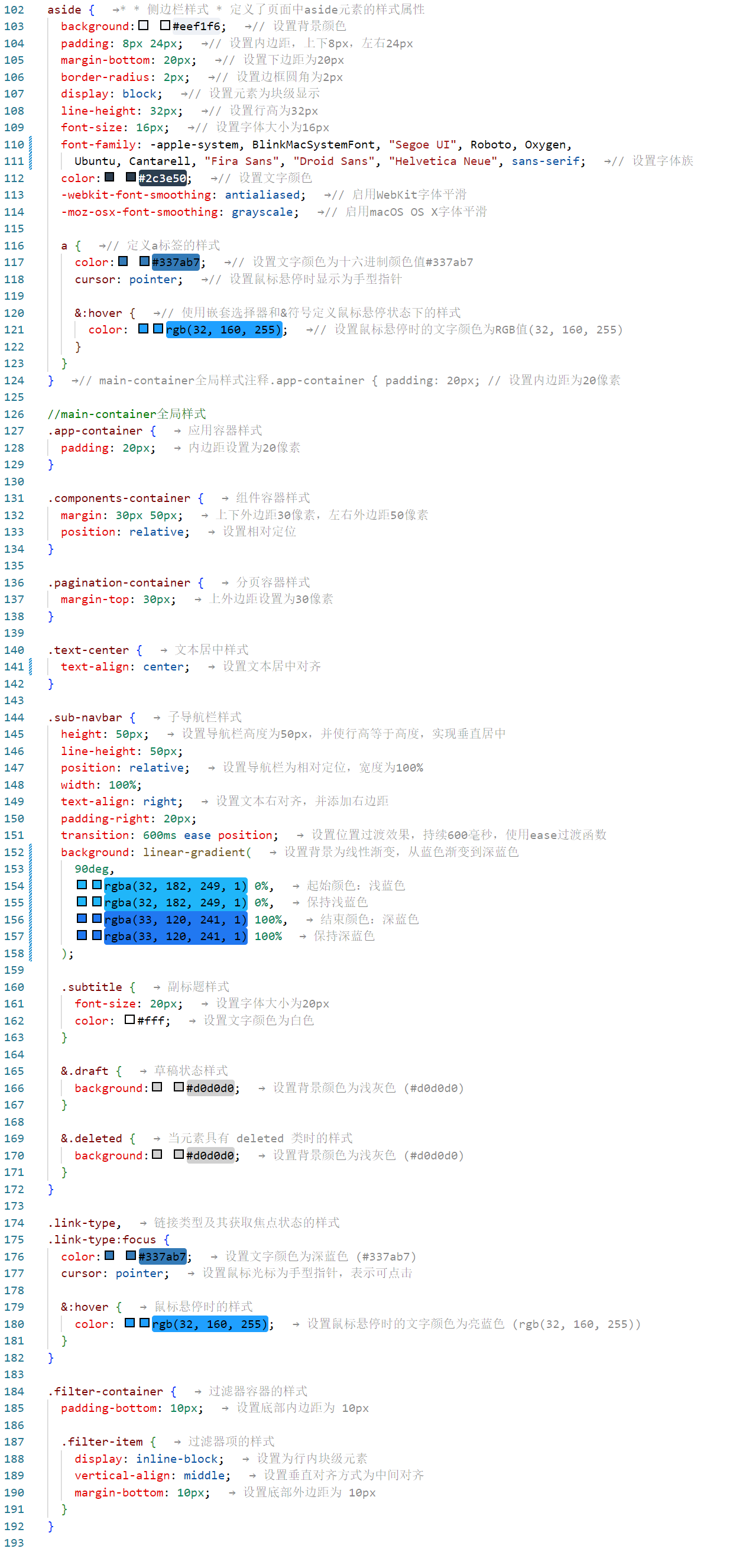The height and width of the screenshot is (1568, 733).
Task: Click the "-moz-osx-font-smoothing" property
Action: pos(139,212)
